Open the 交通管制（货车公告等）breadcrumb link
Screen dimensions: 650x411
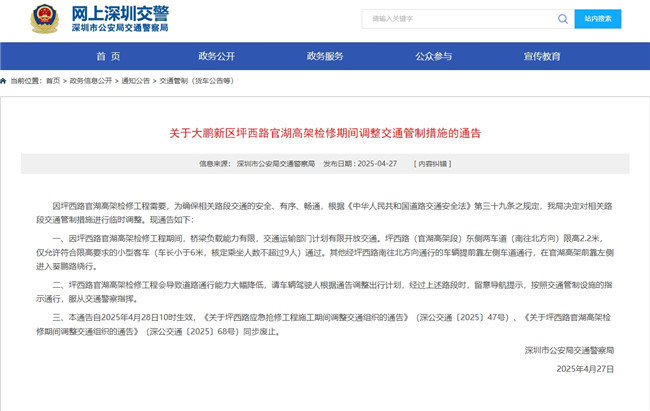[x=193, y=79]
